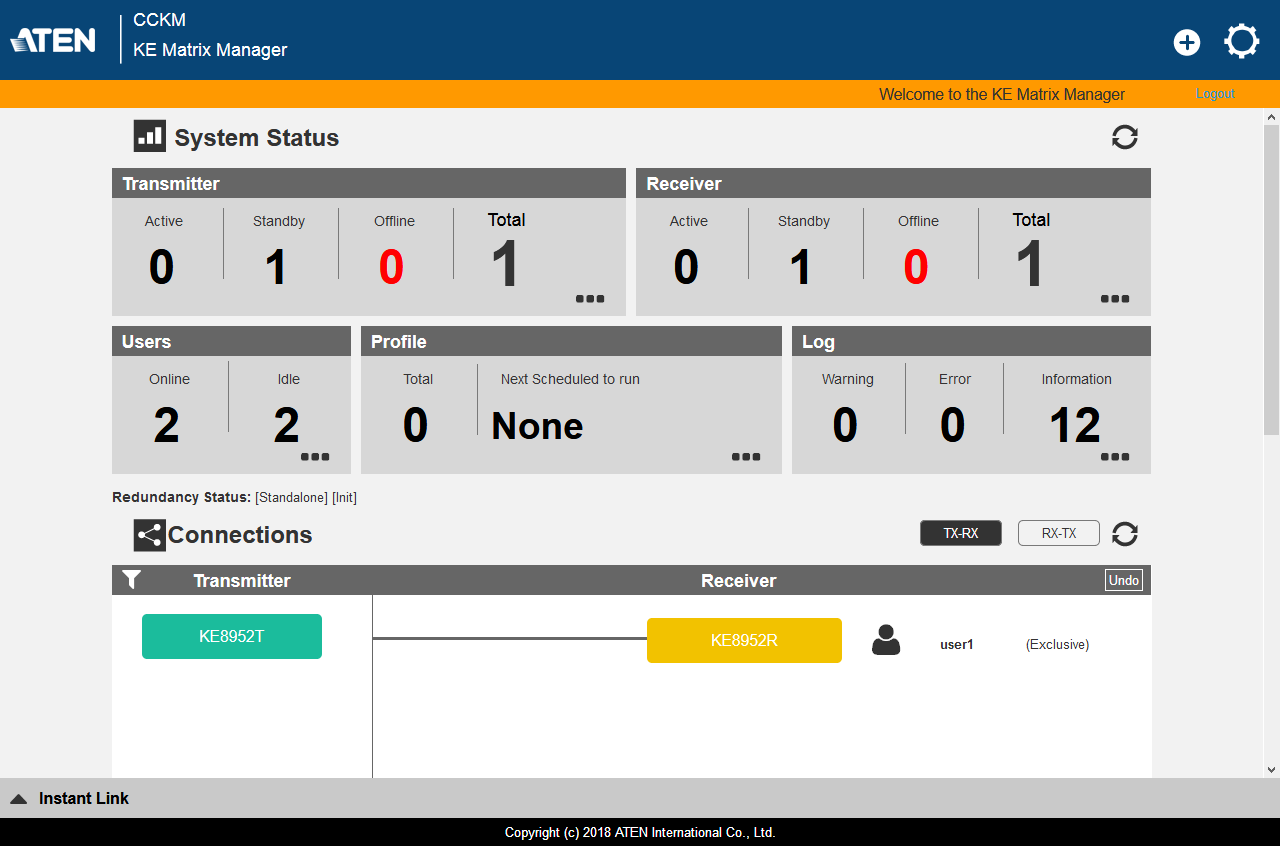
Task: Click the Log Information count 12
Action: (1075, 426)
